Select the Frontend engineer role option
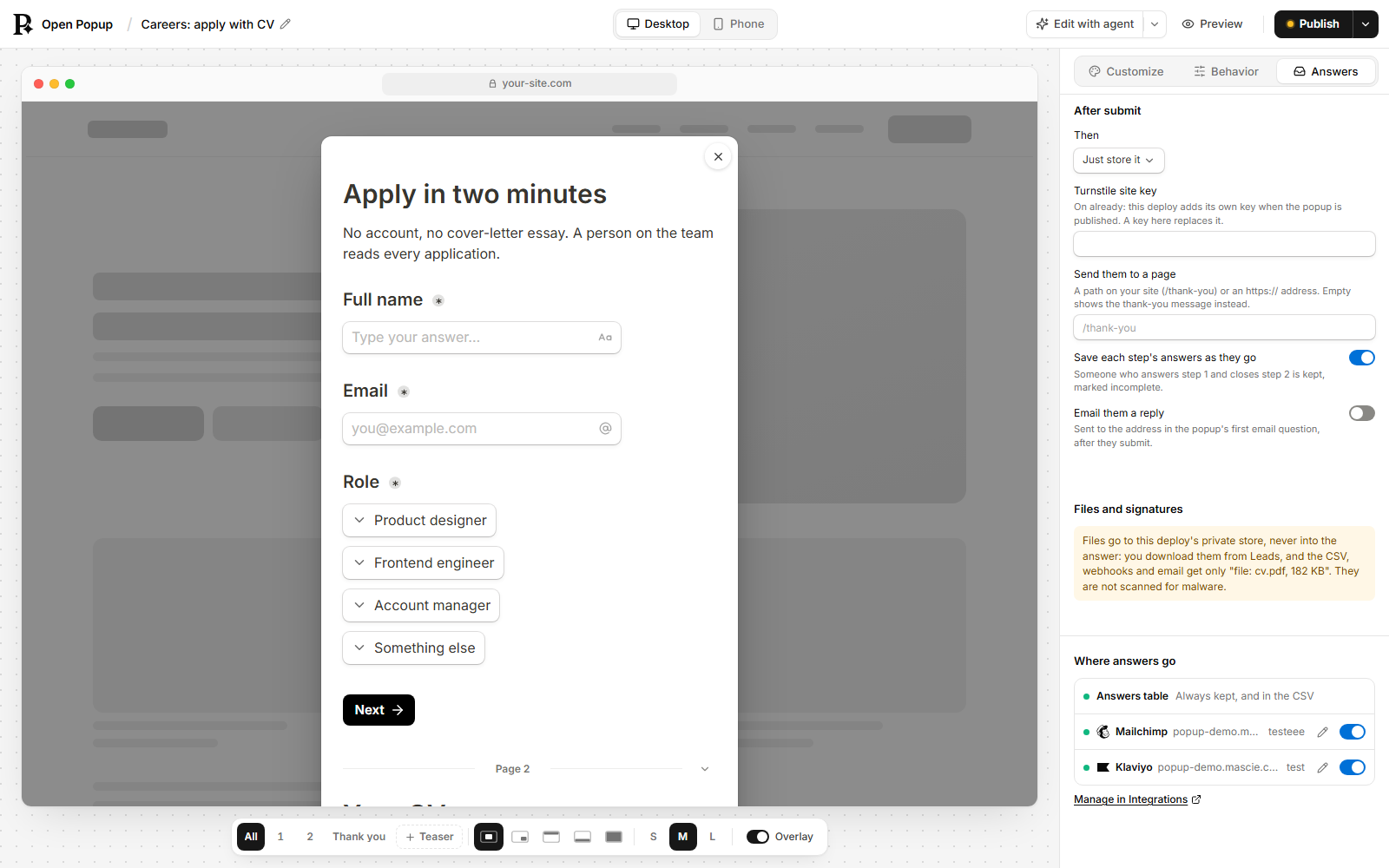1389x868 pixels. point(424,563)
